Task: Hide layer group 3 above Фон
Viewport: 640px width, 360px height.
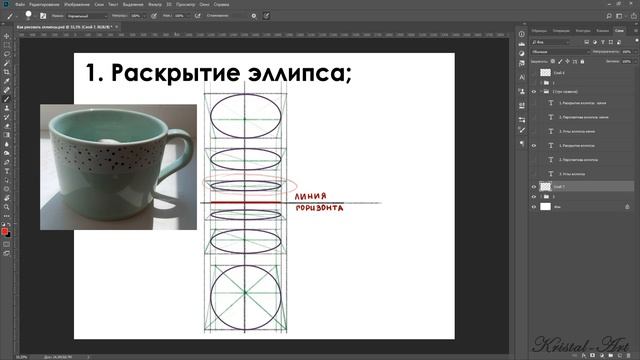Action: (533, 197)
